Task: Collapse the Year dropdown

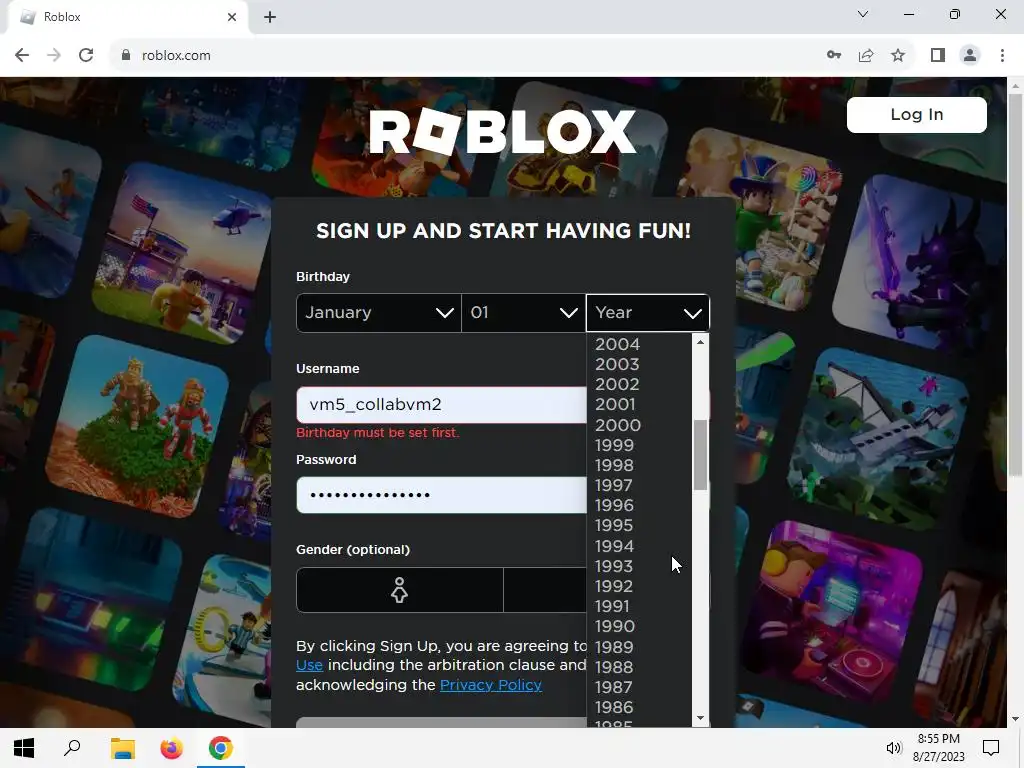Action: [x=647, y=313]
